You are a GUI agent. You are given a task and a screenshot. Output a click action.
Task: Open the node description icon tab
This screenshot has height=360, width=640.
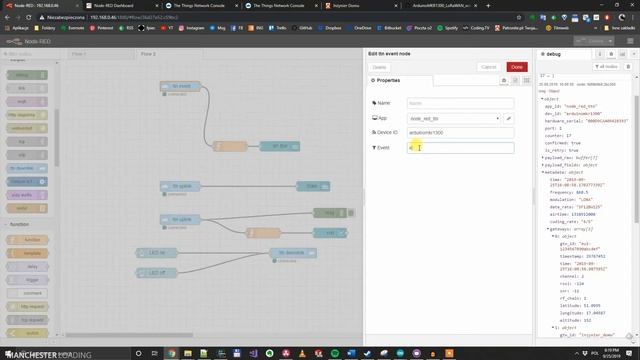(515, 80)
